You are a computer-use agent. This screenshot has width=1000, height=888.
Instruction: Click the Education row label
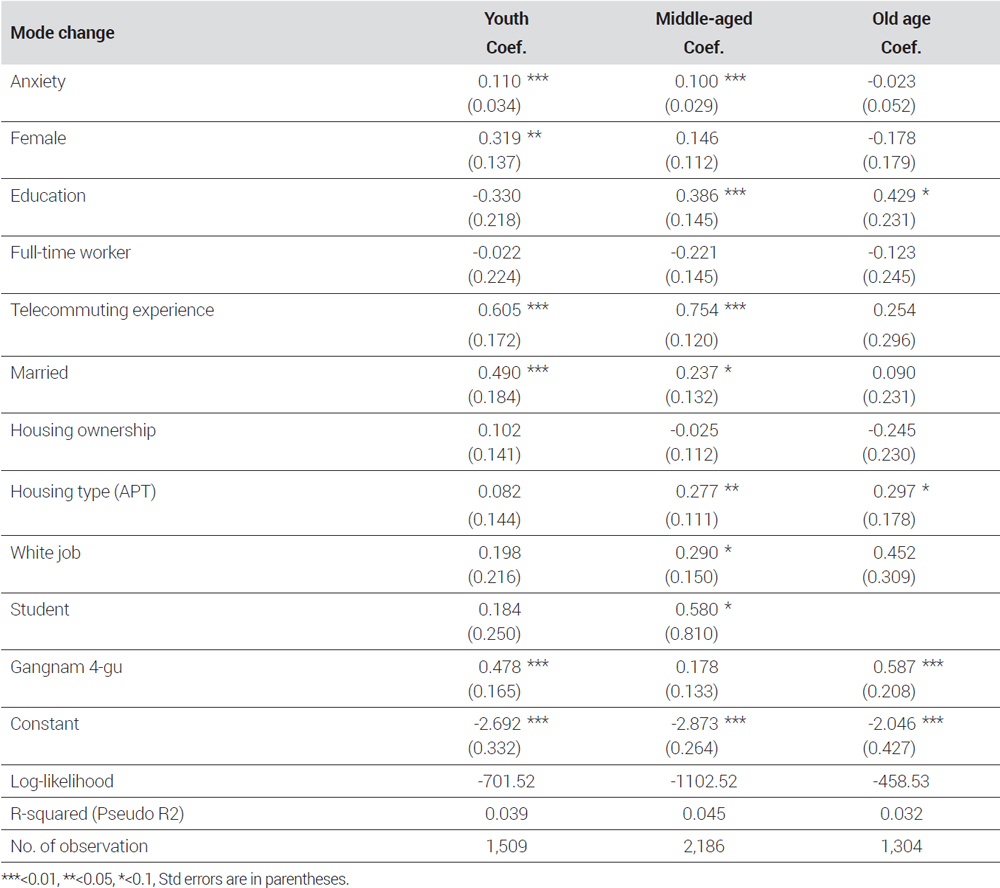48,195
